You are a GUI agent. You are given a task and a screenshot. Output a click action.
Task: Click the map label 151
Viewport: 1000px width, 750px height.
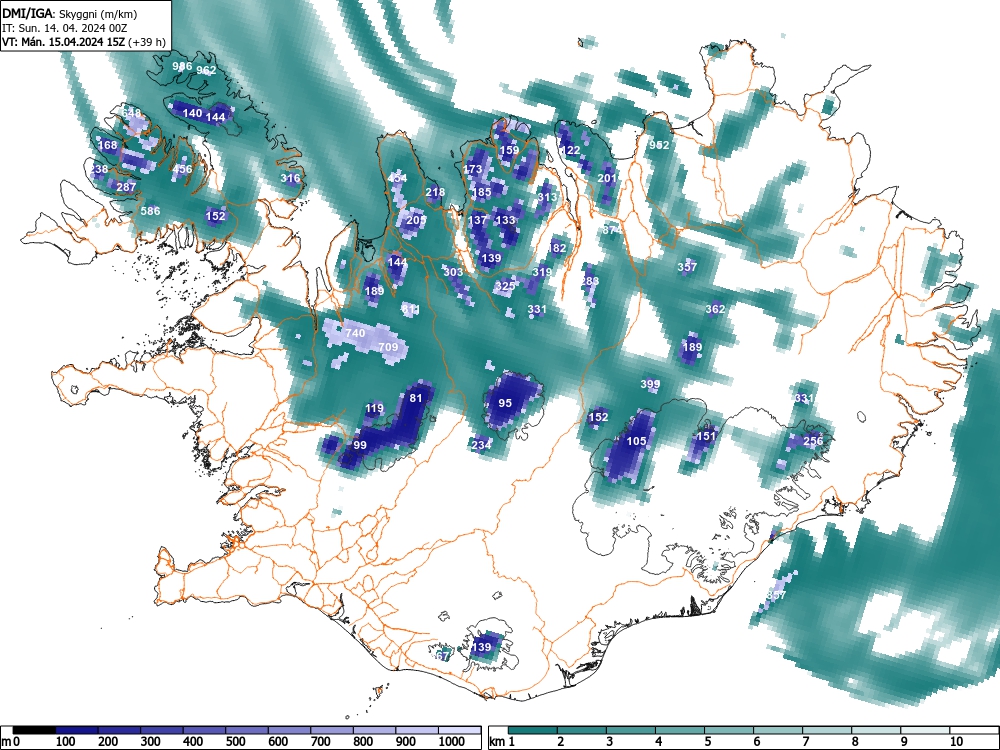[x=705, y=436]
